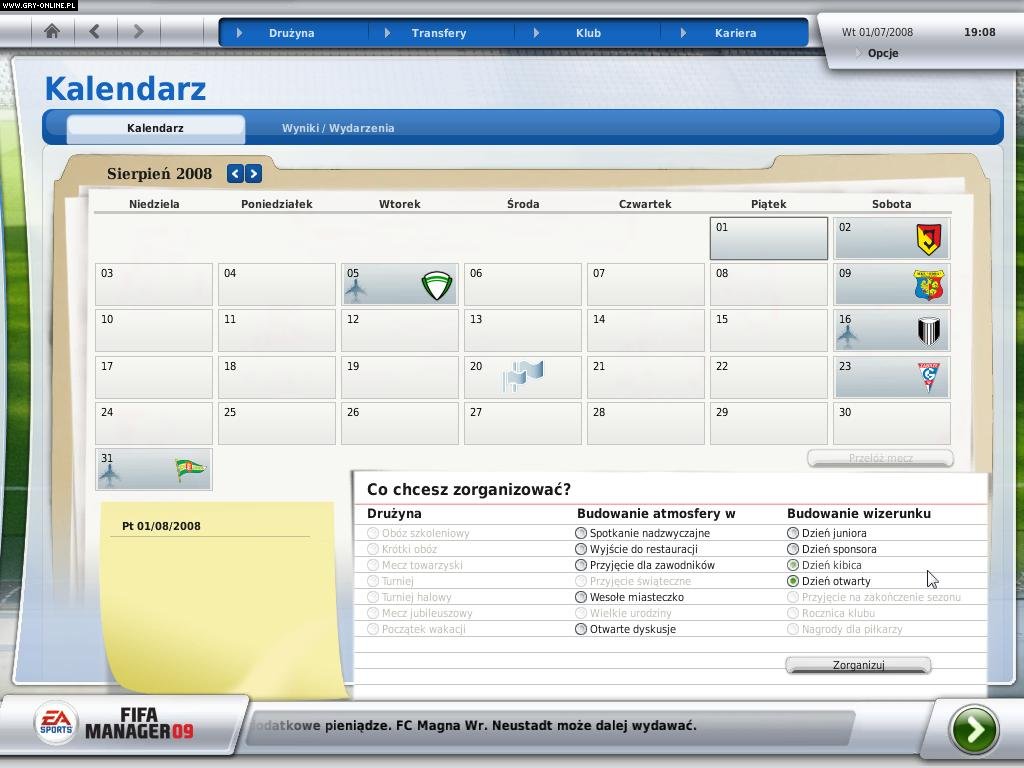Choose Wyjście do restauracji option
1024x768 pixels.
581,549
